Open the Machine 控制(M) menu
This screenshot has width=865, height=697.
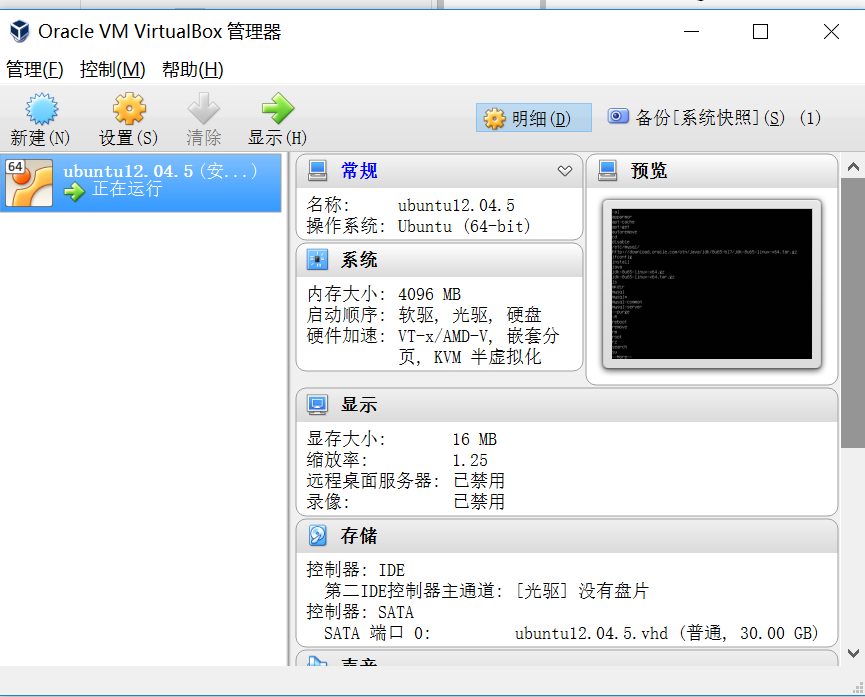point(113,70)
